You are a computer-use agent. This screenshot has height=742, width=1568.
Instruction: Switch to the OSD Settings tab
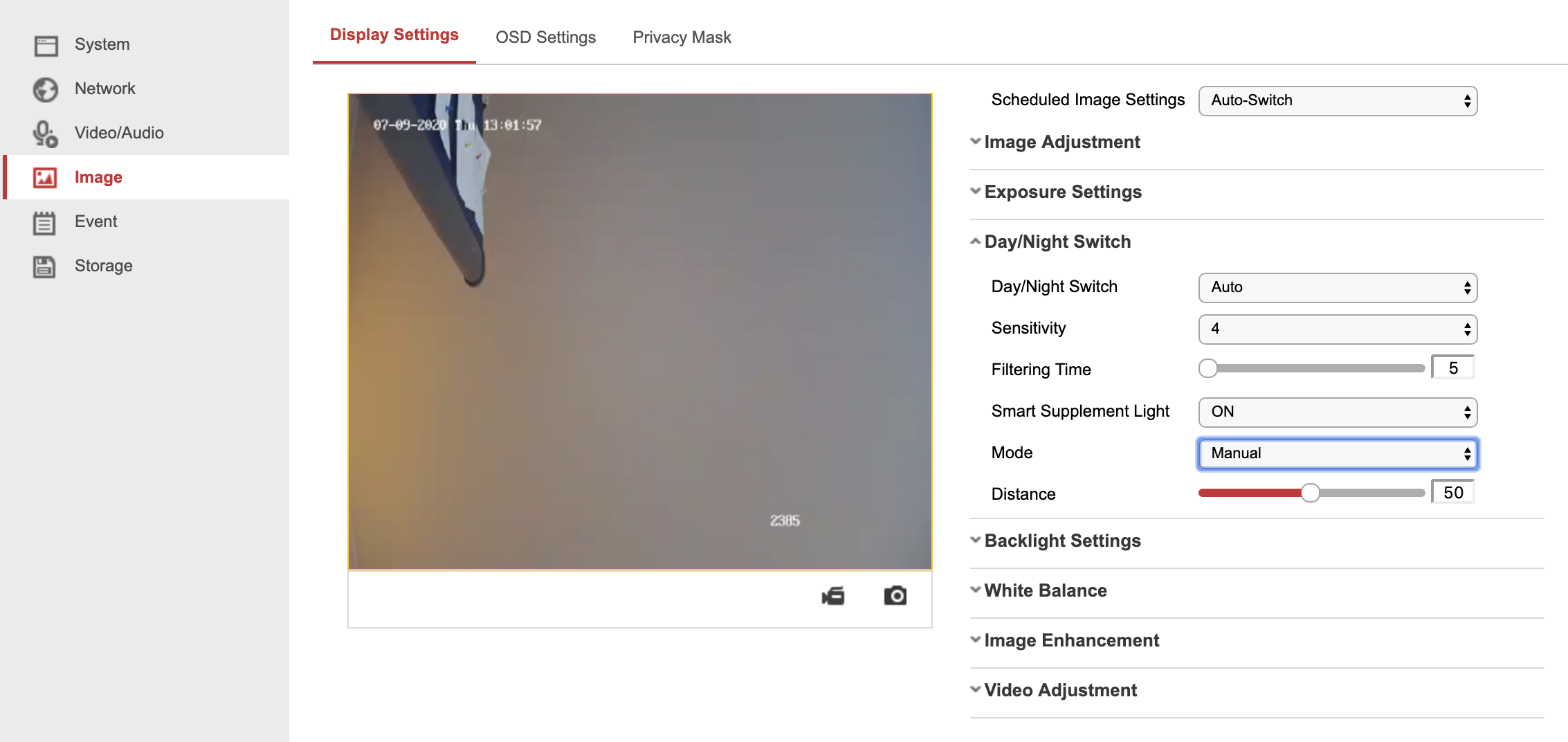coord(545,37)
